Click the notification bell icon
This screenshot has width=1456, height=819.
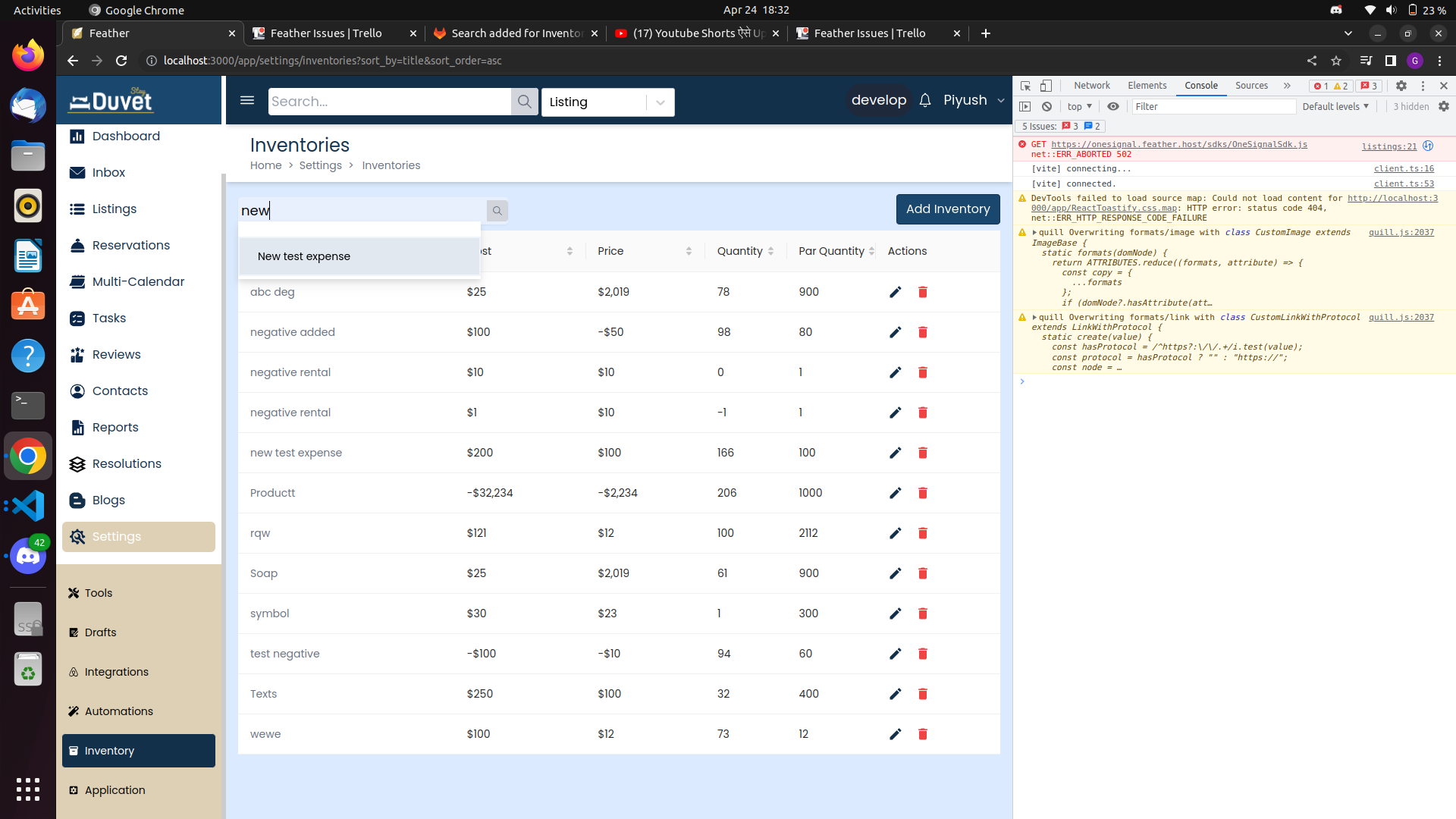924,100
